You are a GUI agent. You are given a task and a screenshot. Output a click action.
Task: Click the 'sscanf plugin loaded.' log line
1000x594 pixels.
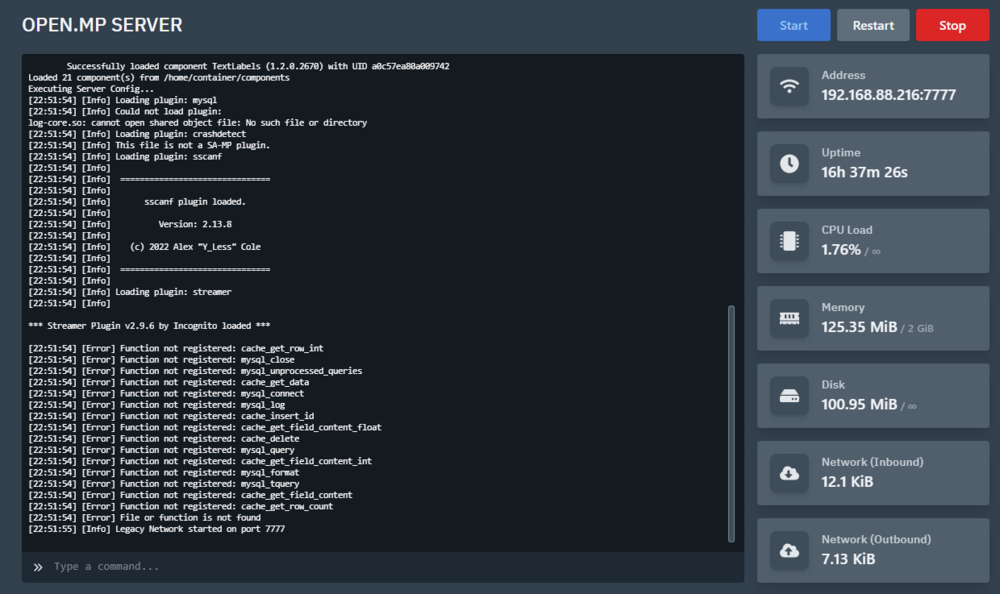click(136, 202)
